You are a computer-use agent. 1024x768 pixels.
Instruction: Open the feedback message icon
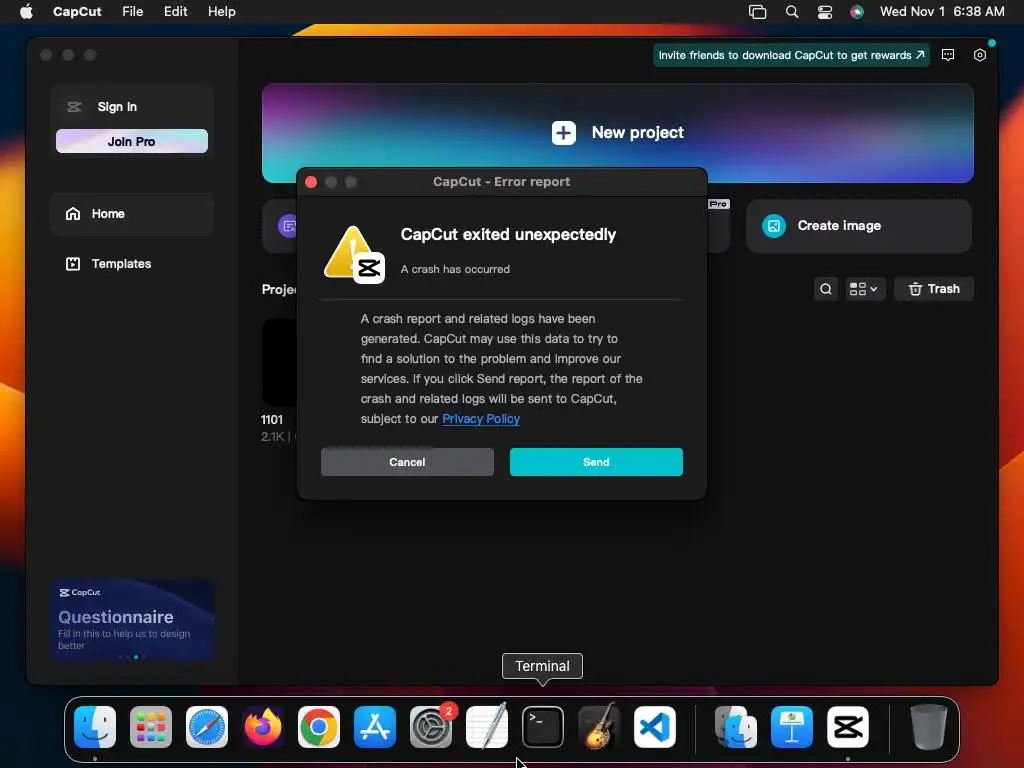948,56
